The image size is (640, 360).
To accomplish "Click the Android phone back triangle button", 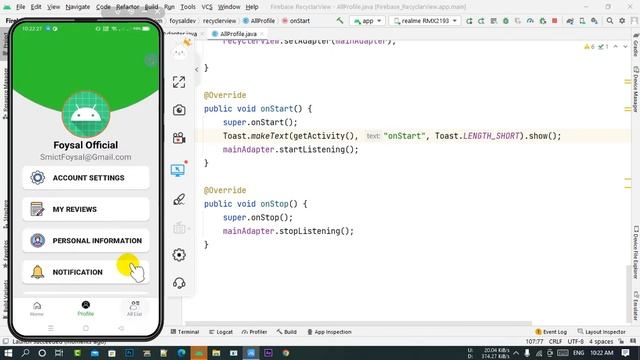I will pyautogui.click(x=121, y=328).
